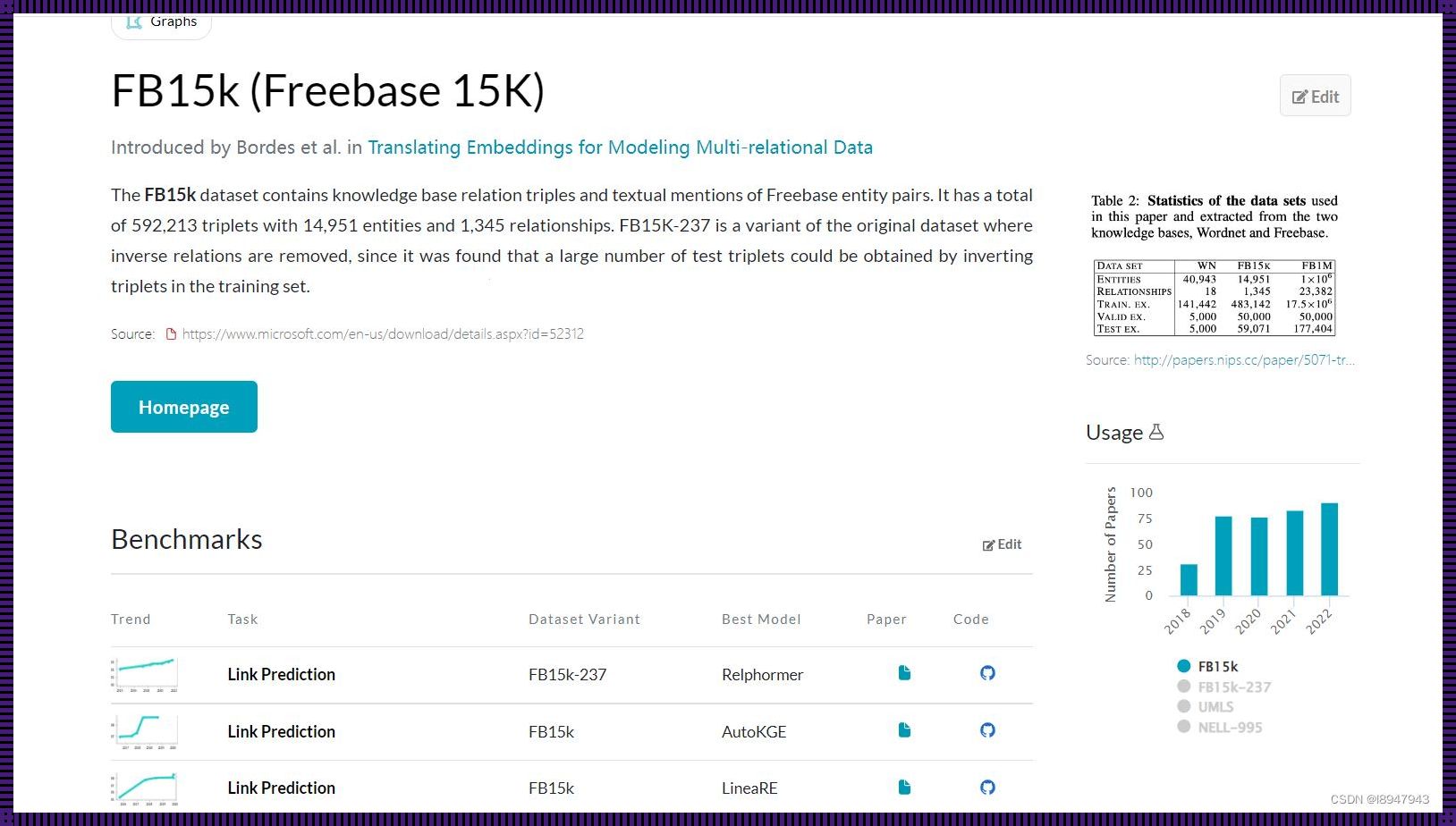Screen dimensions: 1456x826
Task: Open paper icon for Relphormer
Action: pyautogui.click(x=904, y=673)
